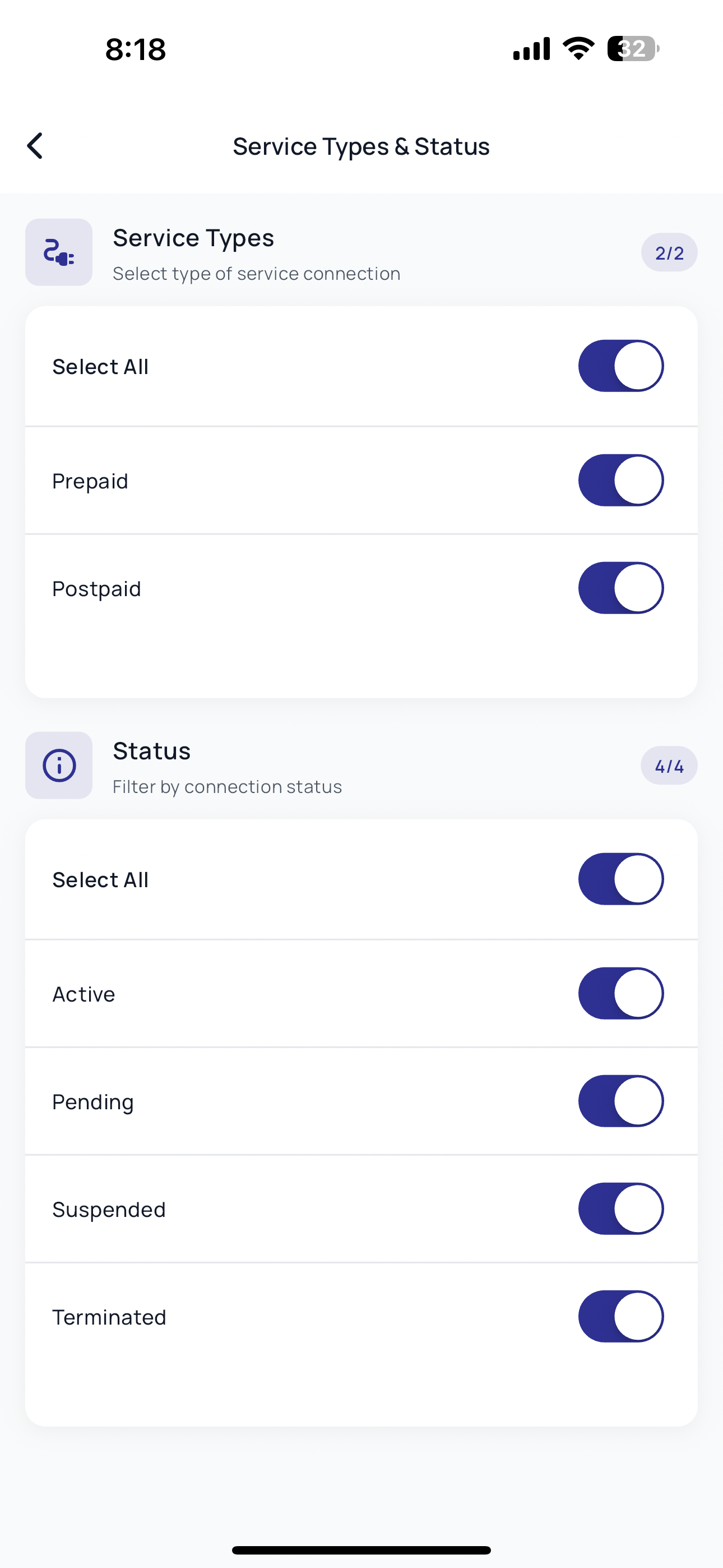This screenshot has width=723, height=1568.
Task: Toggle Select All for Service Types
Action: pos(621,366)
